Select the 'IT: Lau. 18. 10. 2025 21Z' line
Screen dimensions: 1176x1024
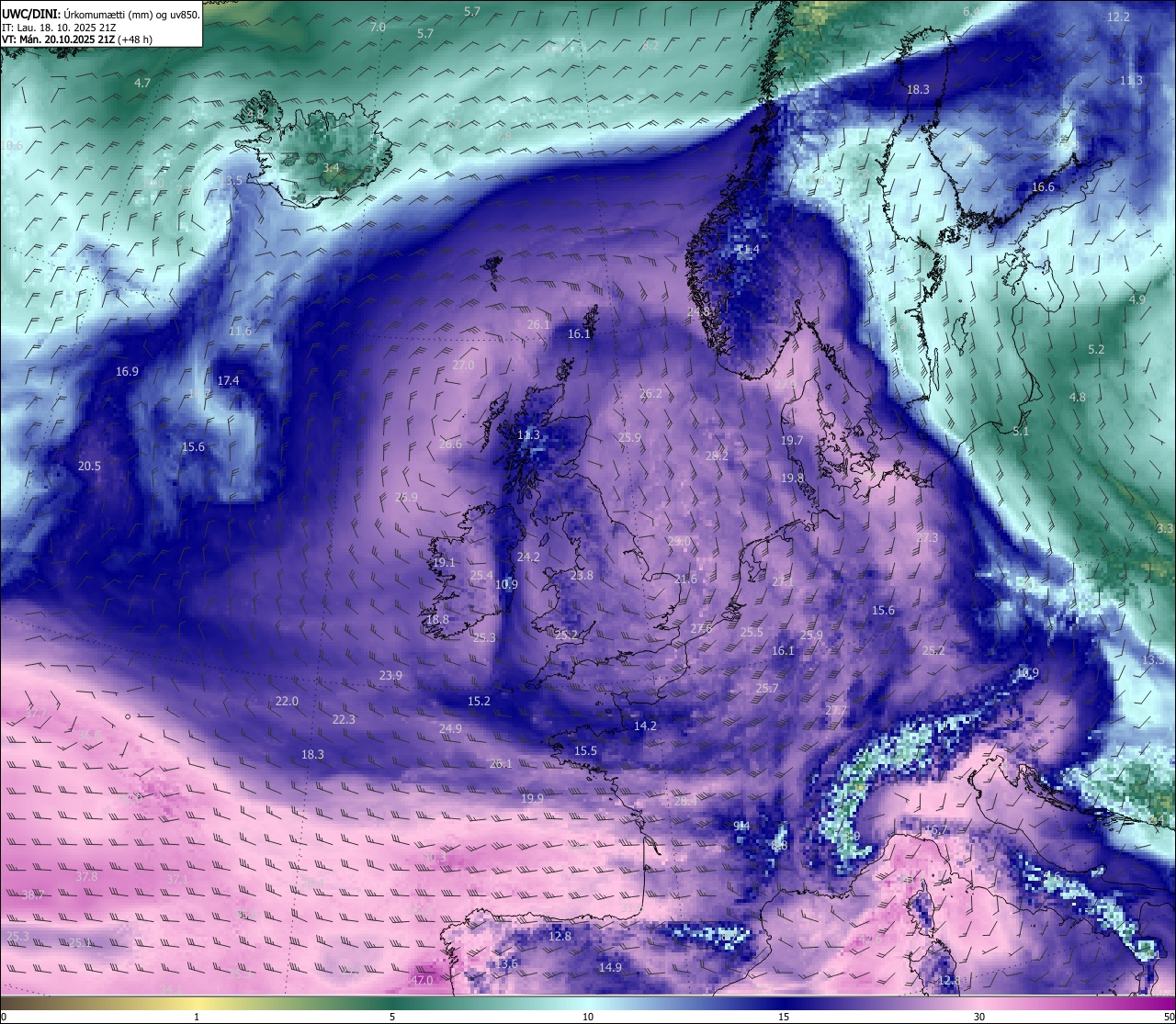pyautogui.click(x=59, y=28)
